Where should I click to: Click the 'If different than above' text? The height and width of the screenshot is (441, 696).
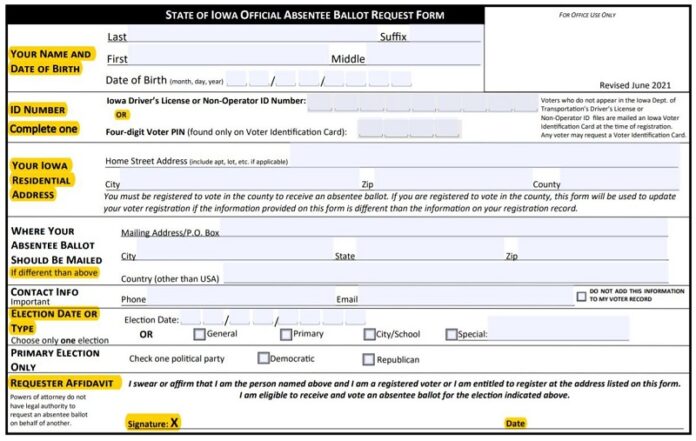coord(54,272)
